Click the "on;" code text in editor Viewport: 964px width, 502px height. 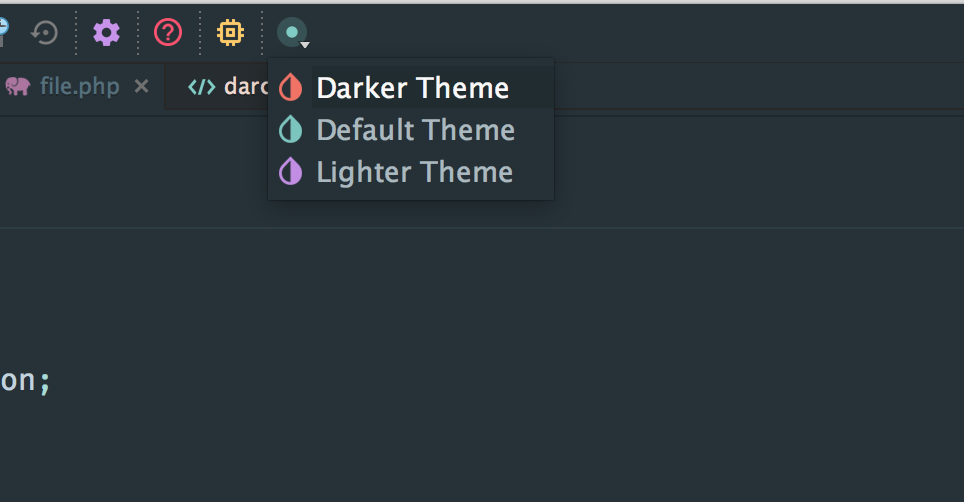point(24,381)
